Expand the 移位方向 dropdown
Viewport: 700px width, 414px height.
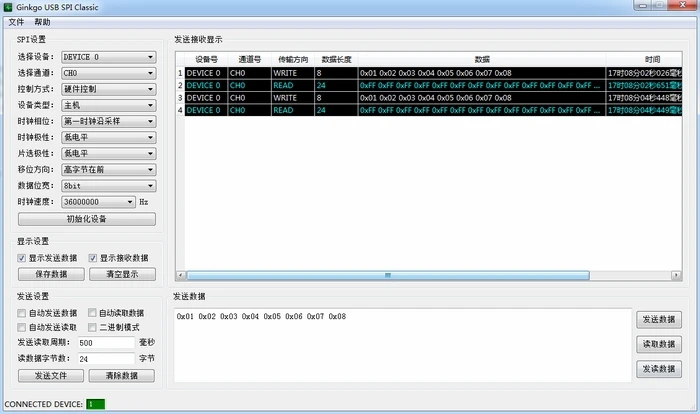point(108,170)
